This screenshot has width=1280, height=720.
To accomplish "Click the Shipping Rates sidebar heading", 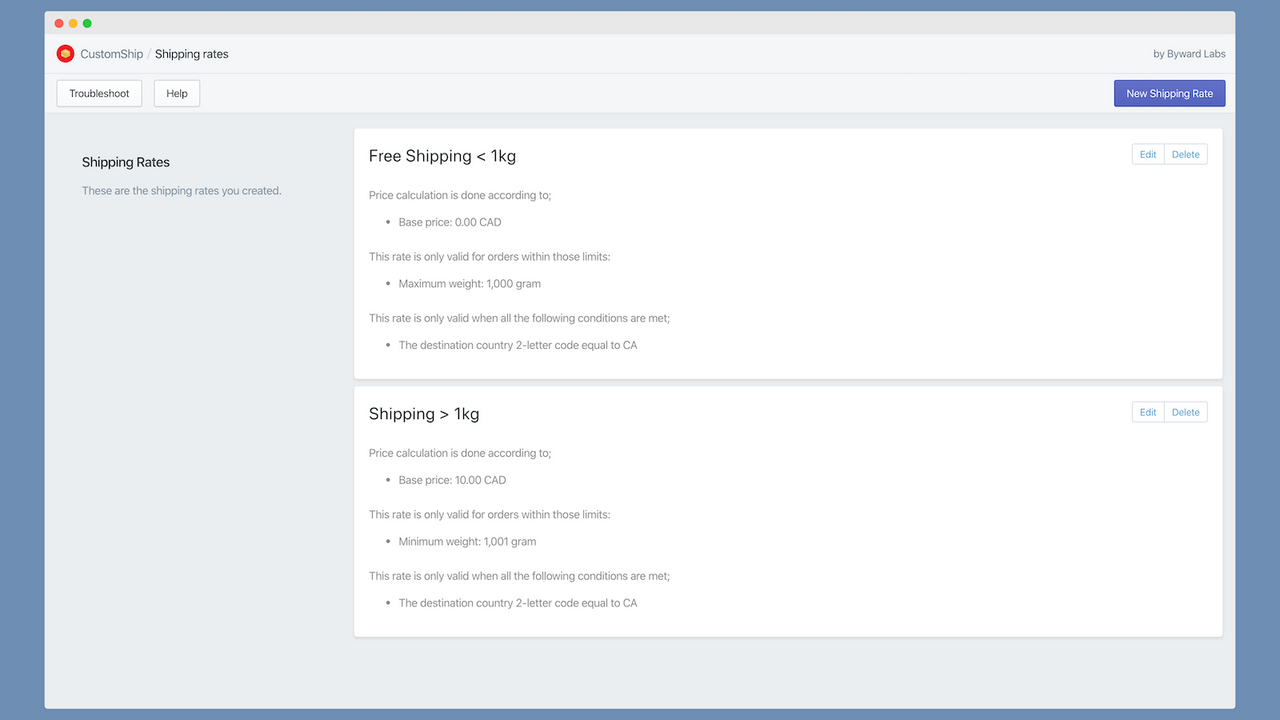I will pos(126,162).
